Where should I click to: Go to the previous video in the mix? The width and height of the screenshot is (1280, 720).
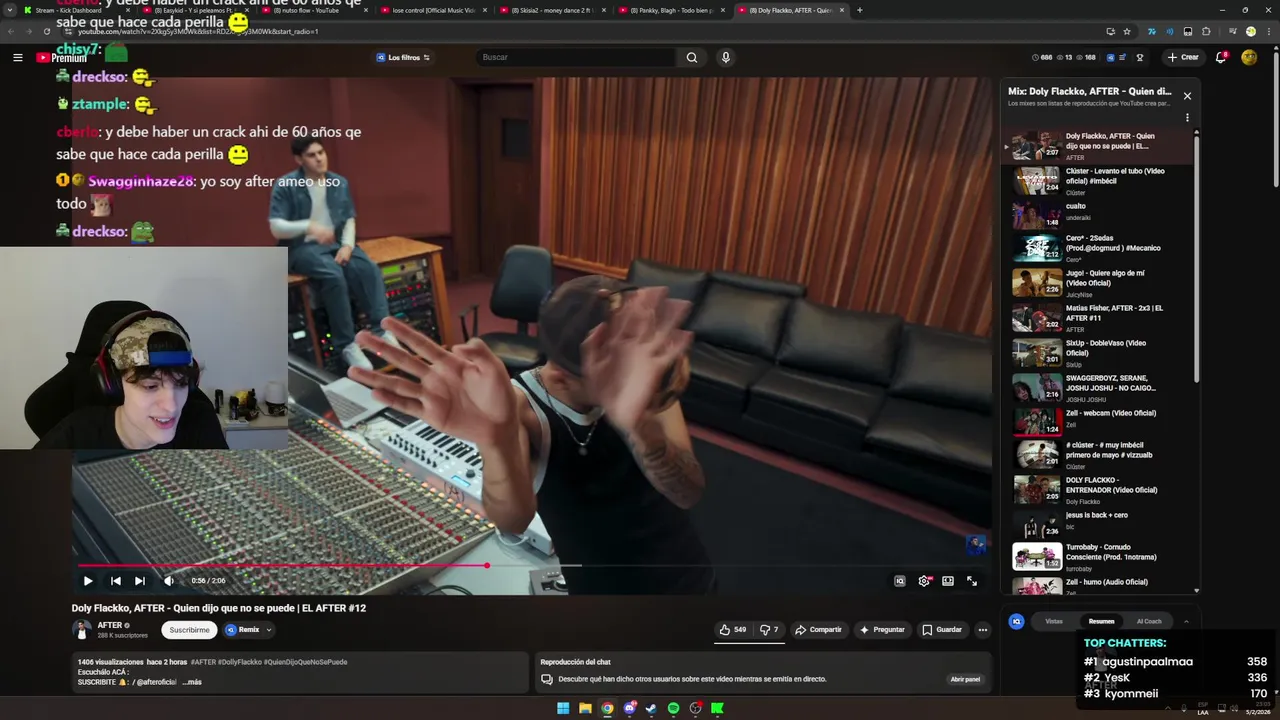115,580
